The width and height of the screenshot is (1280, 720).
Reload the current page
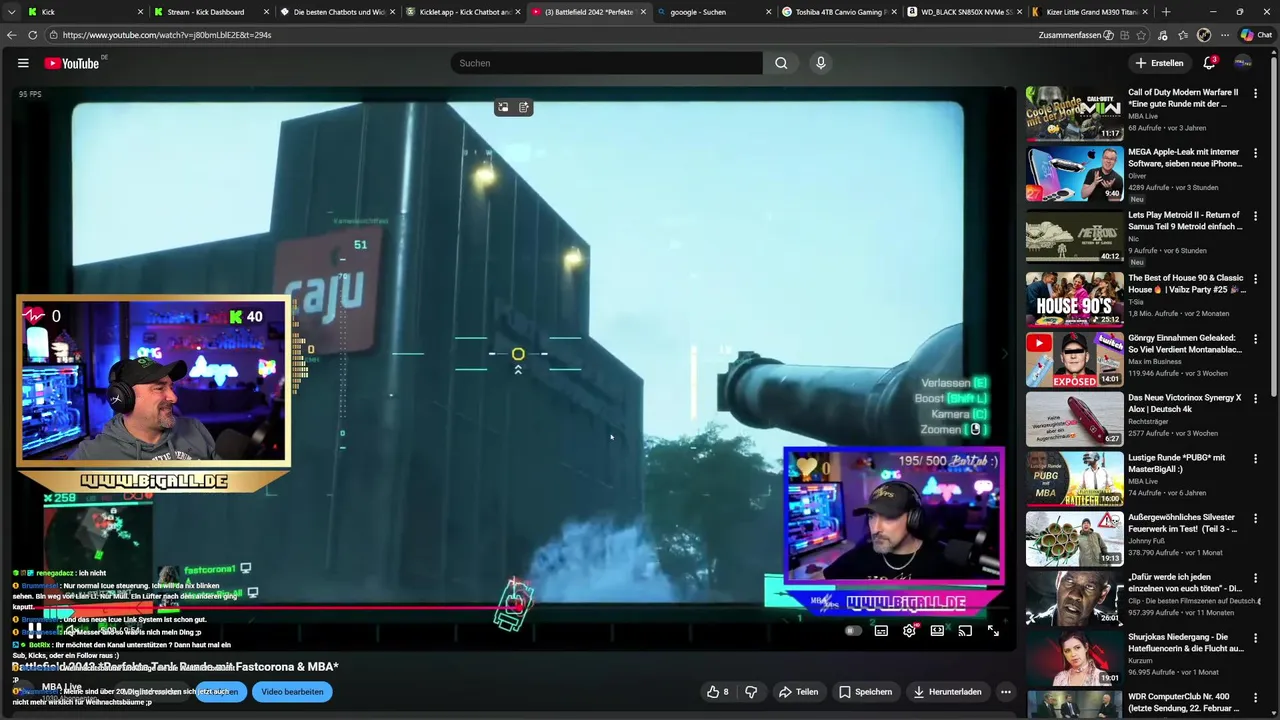coord(33,35)
